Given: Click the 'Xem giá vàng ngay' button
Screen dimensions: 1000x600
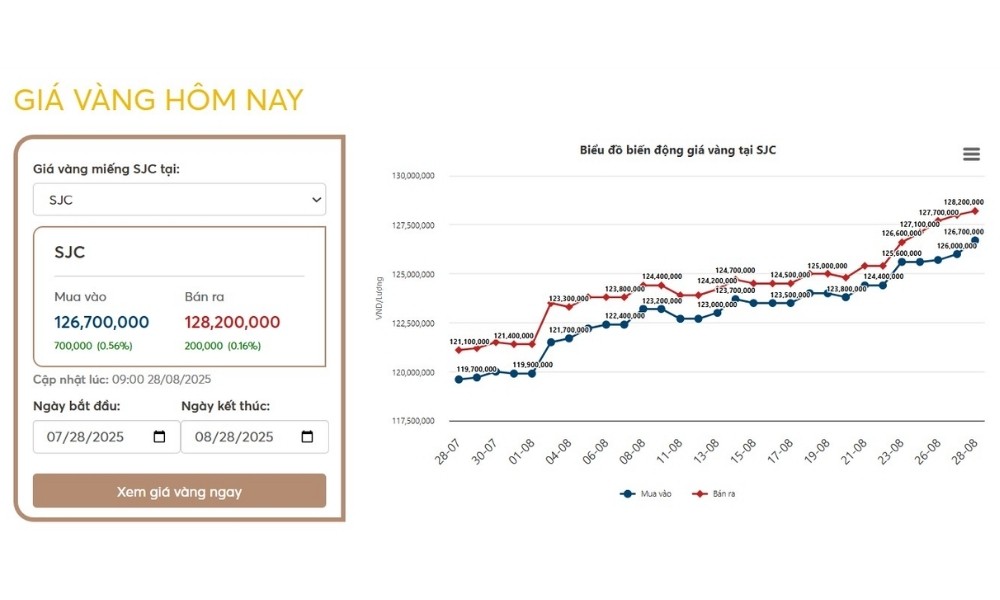Looking at the screenshot, I should click(179, 491).
